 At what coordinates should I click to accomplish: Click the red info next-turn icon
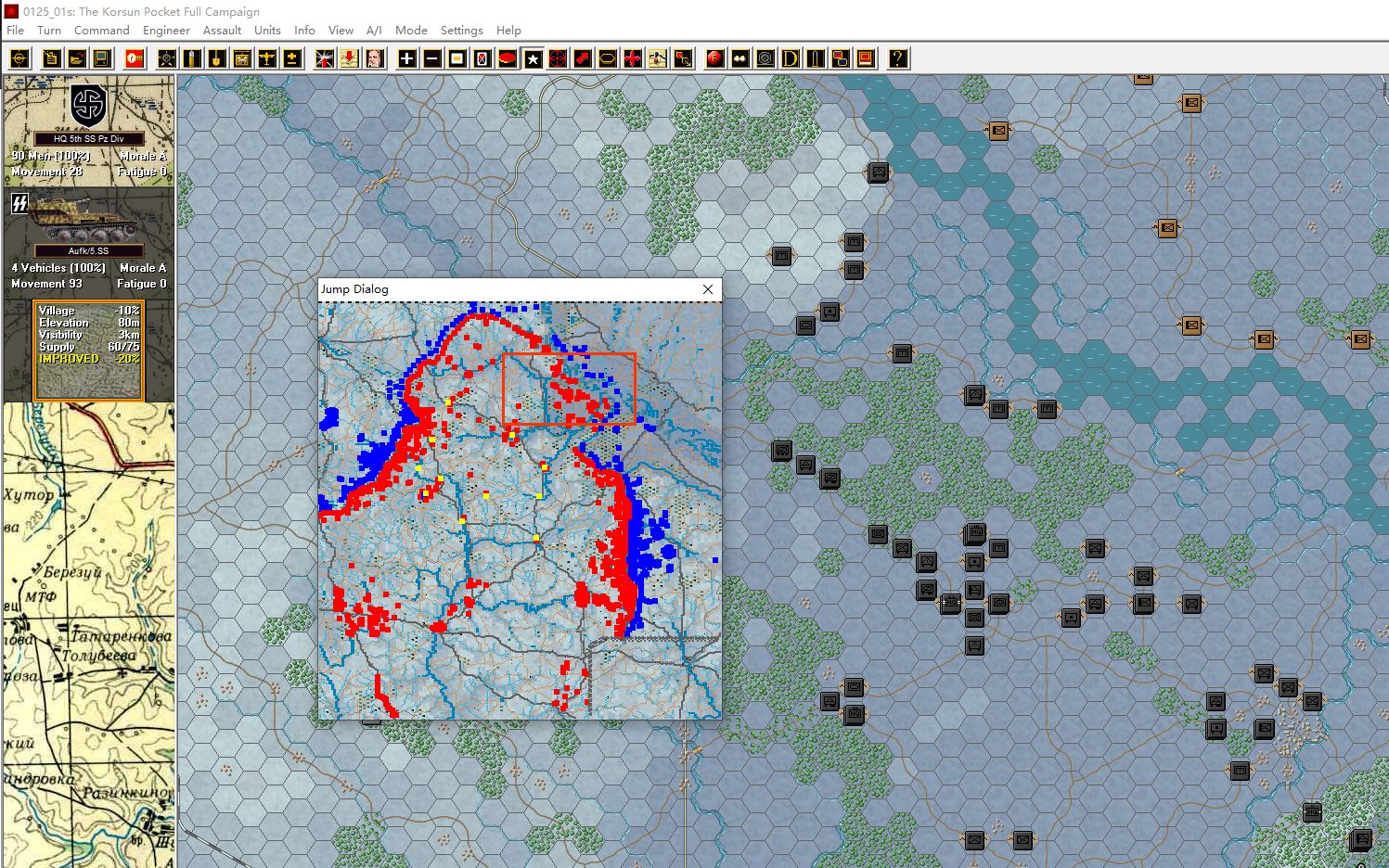coord(135,58)
